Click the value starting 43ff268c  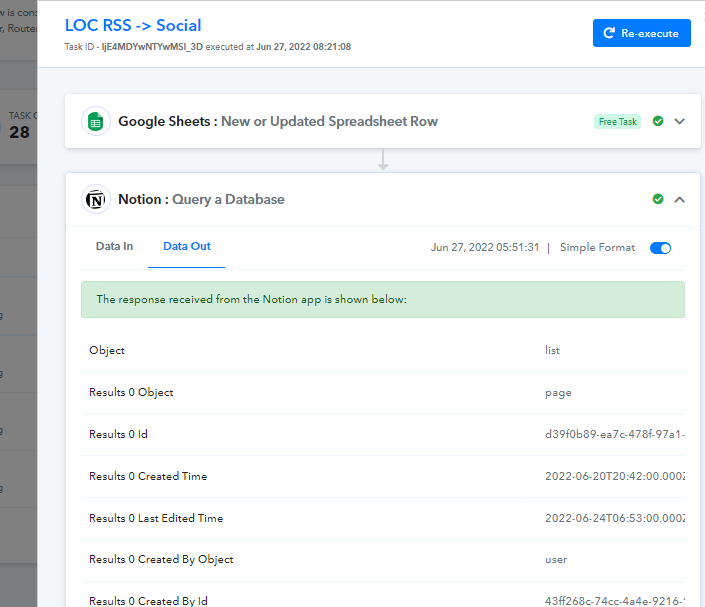coord(615,601)
